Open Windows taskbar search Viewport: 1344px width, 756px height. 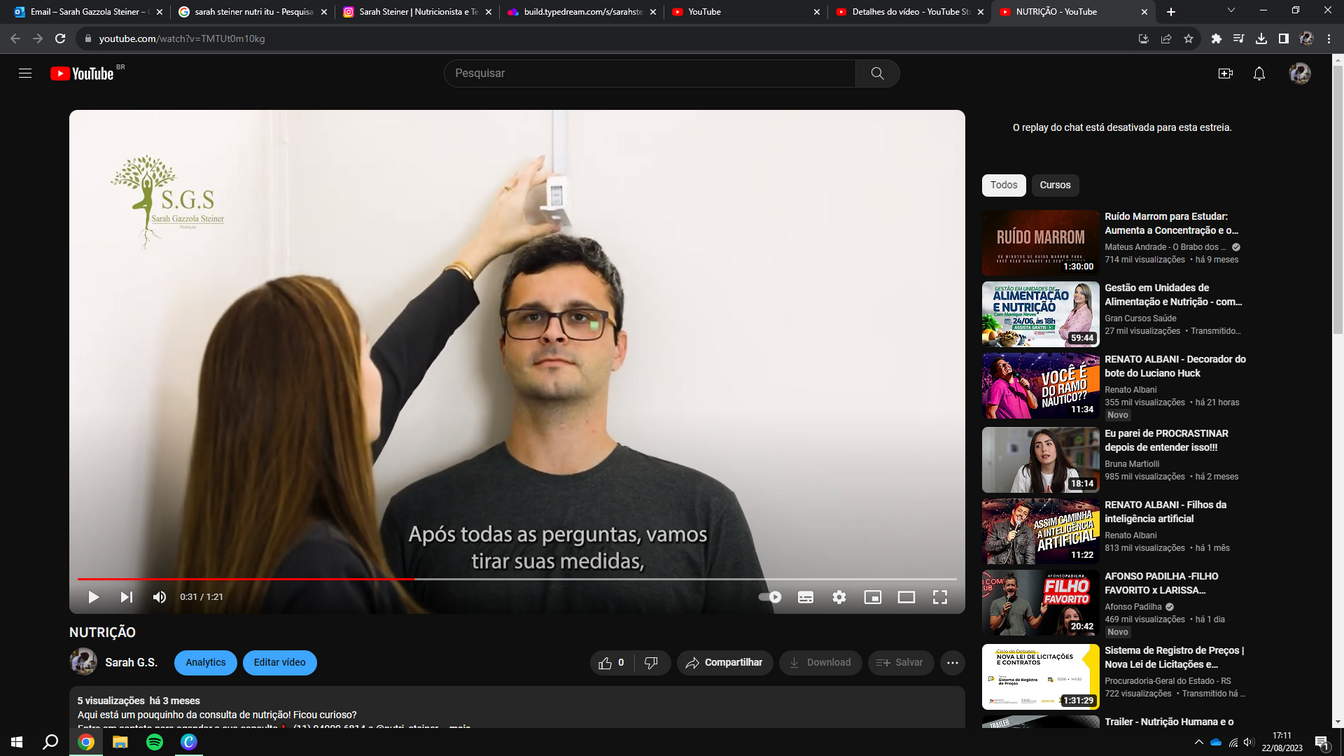[50, 742]
